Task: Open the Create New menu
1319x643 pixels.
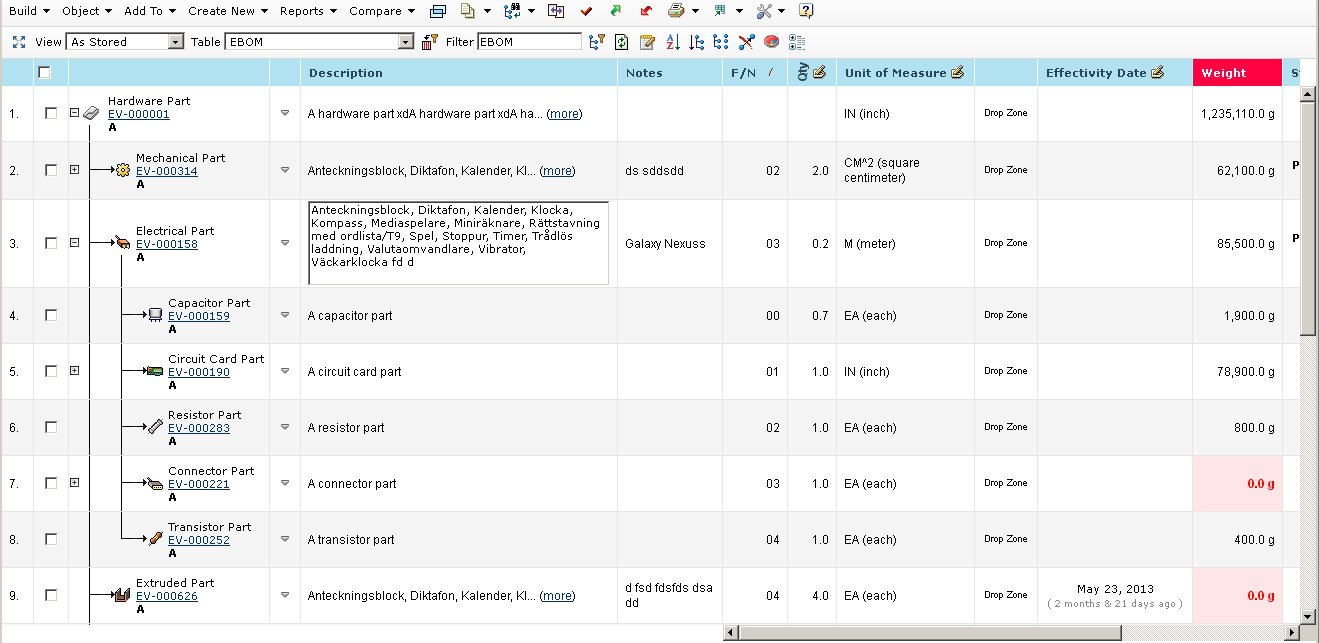Action: pyautogui.click(x=227, y=11)
